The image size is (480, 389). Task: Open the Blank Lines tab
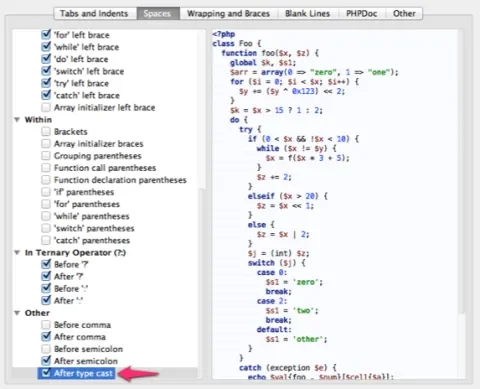click(x=308, y=14)
